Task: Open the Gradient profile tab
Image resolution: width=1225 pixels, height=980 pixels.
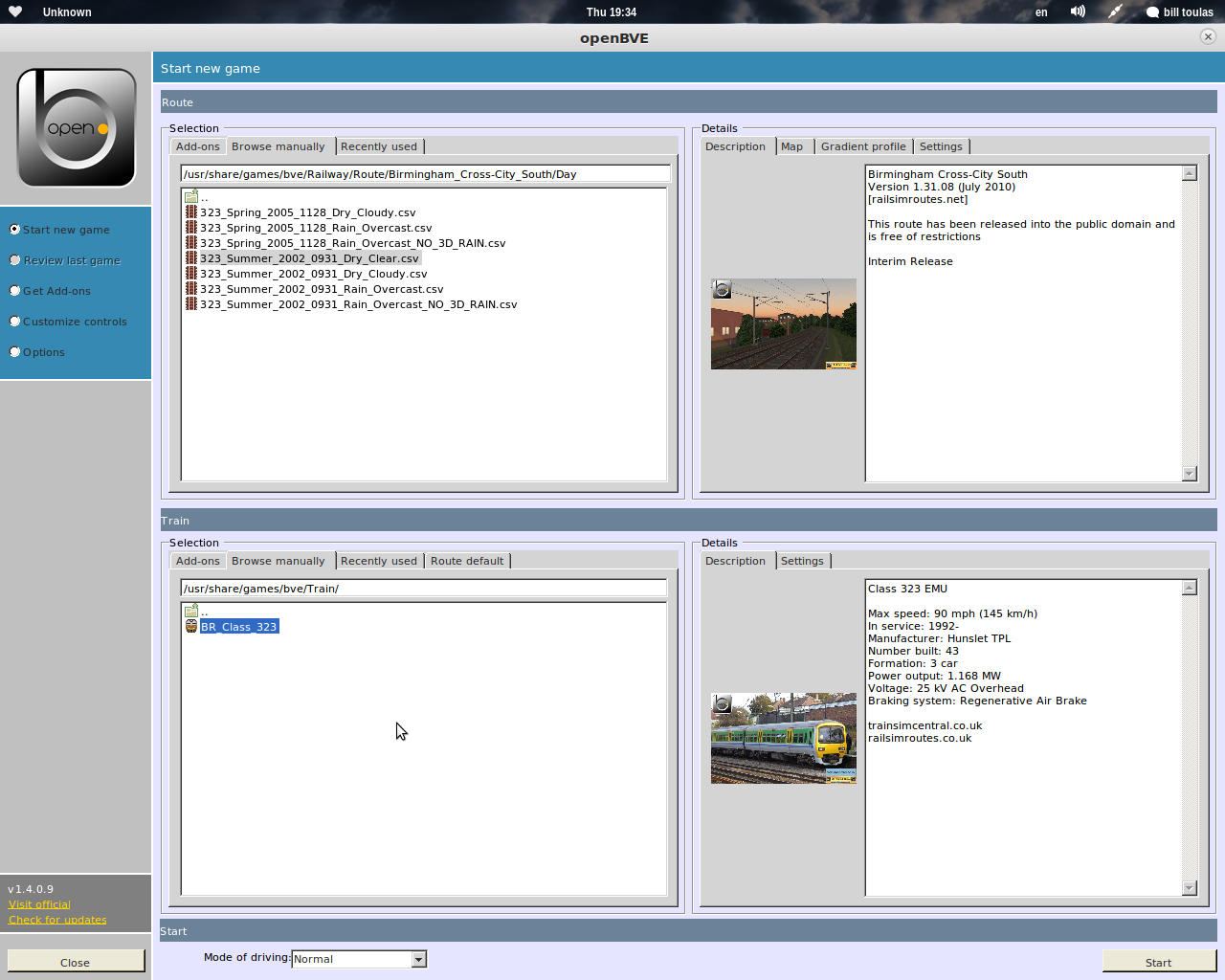Action: click(863, 146)
